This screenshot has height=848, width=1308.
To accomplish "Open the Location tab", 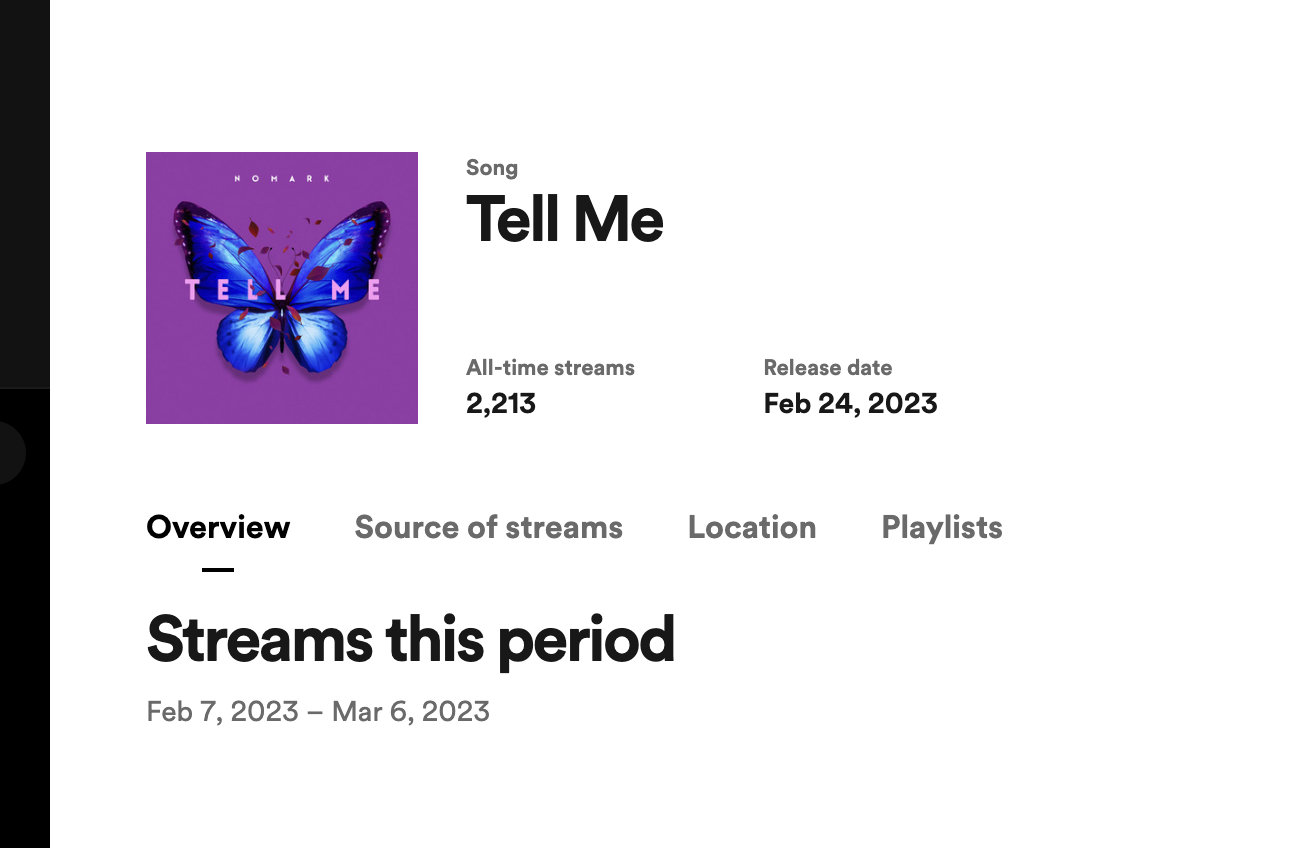I will [752, 527].
